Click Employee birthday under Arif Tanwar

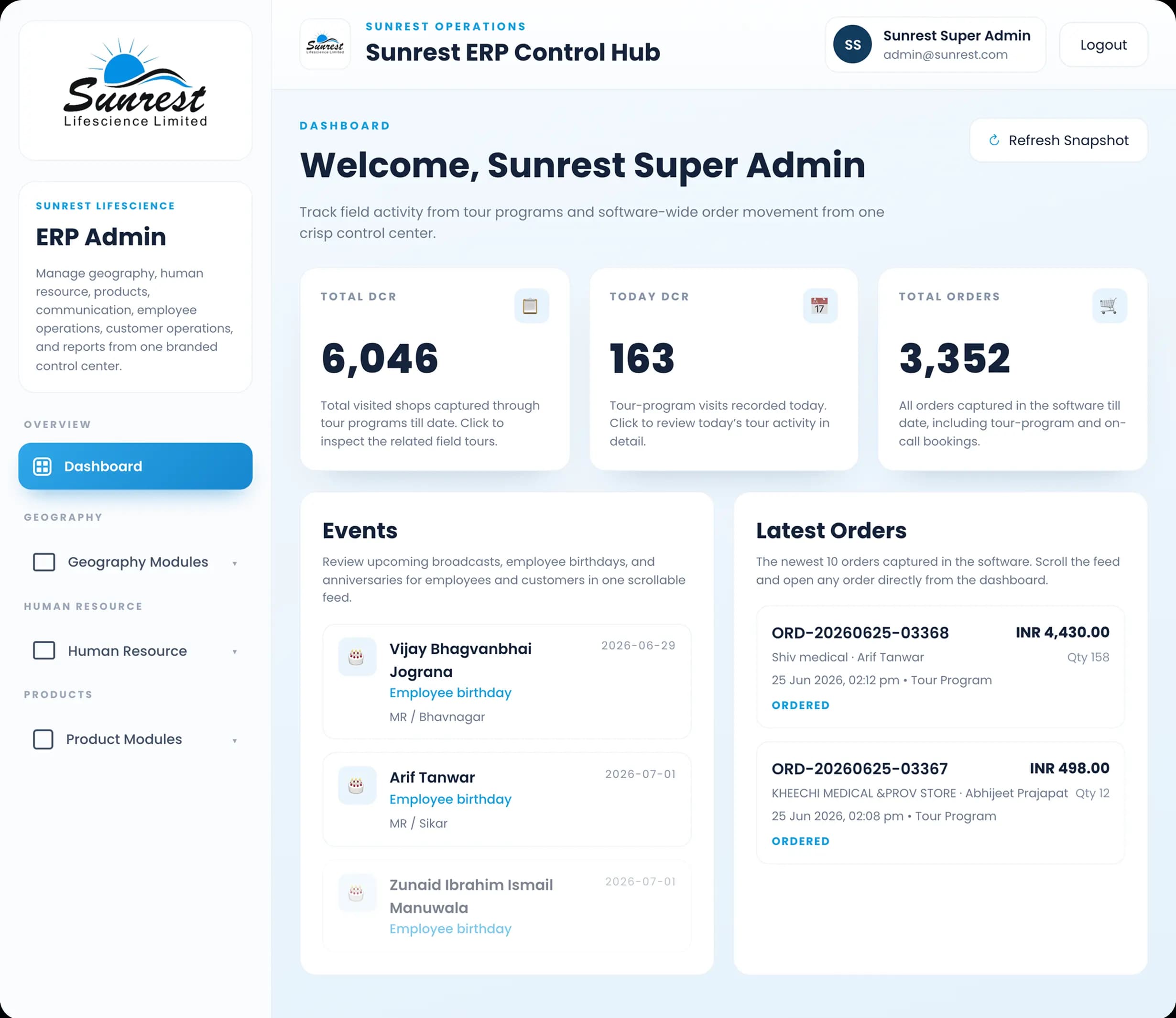coord(450,799)
